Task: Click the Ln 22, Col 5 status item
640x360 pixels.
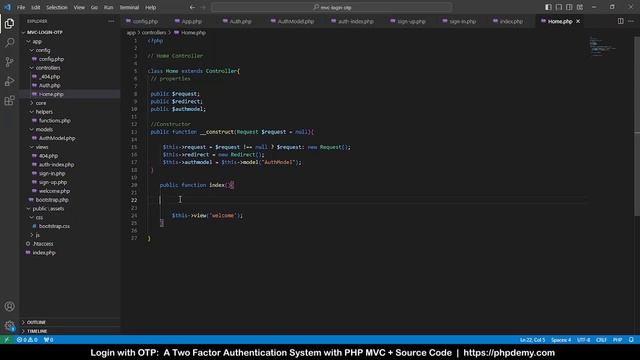Action: coord(532,340)
